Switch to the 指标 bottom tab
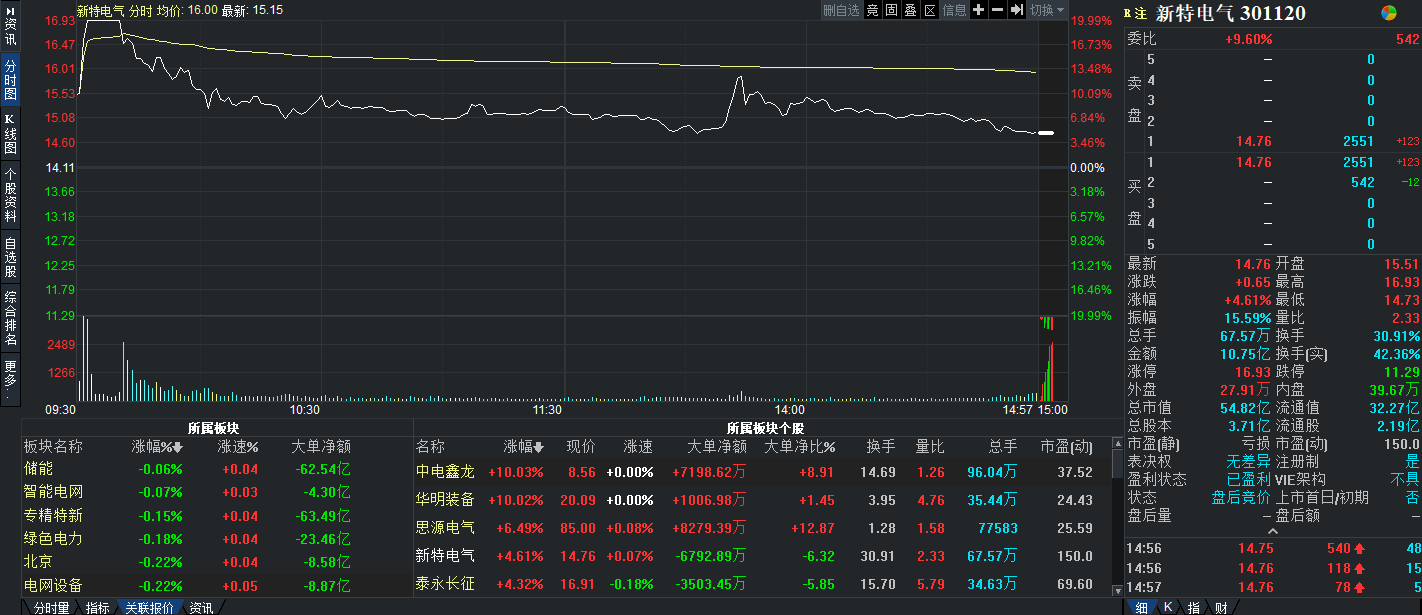 pos(97,608)
